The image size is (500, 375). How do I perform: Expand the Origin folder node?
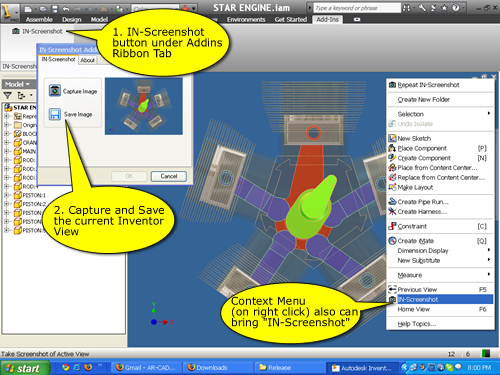coord(6,125)
